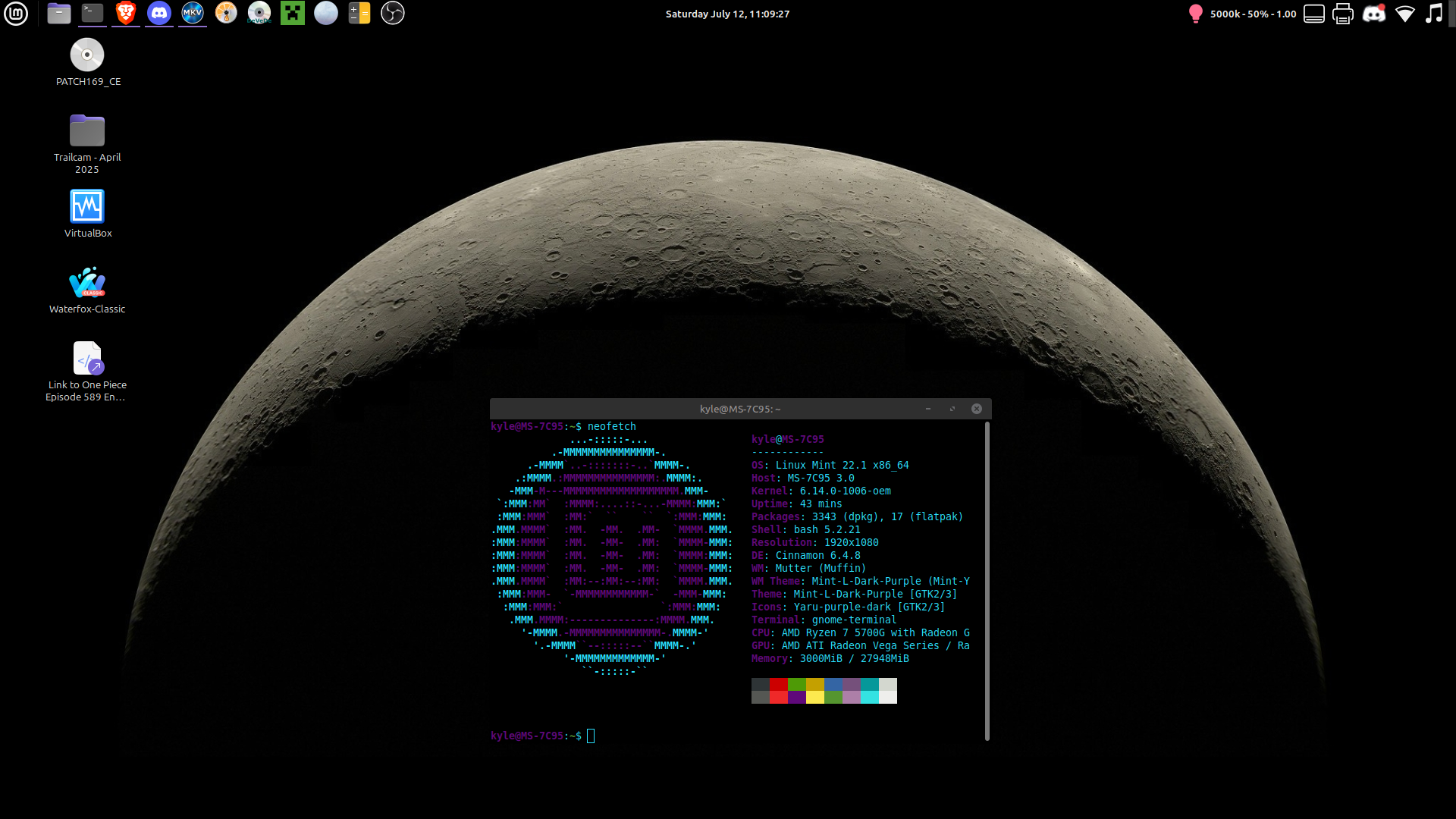Screen dimensions: 1456x819
Task: Click the blue swatch in neofetch palette
Action: coord(833,684)
